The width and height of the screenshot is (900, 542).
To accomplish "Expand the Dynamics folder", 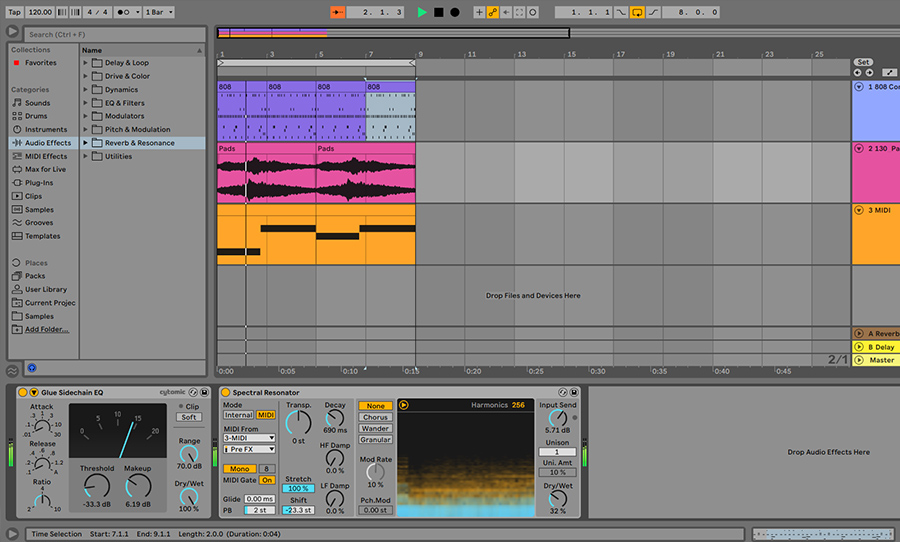I will pyautogui.click(x=86, y=90).
